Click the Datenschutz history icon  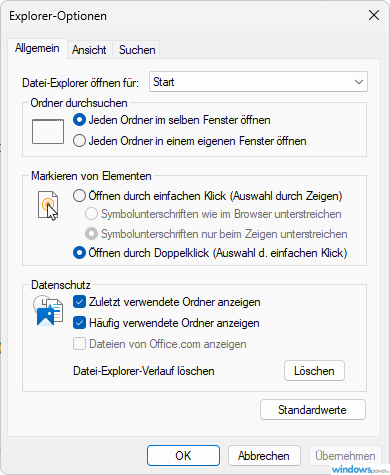coord(48,311)
